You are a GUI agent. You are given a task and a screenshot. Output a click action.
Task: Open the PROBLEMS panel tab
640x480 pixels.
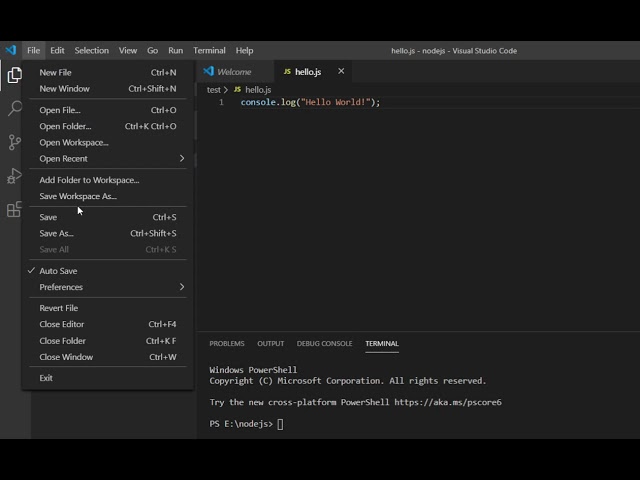click(227, 344)
